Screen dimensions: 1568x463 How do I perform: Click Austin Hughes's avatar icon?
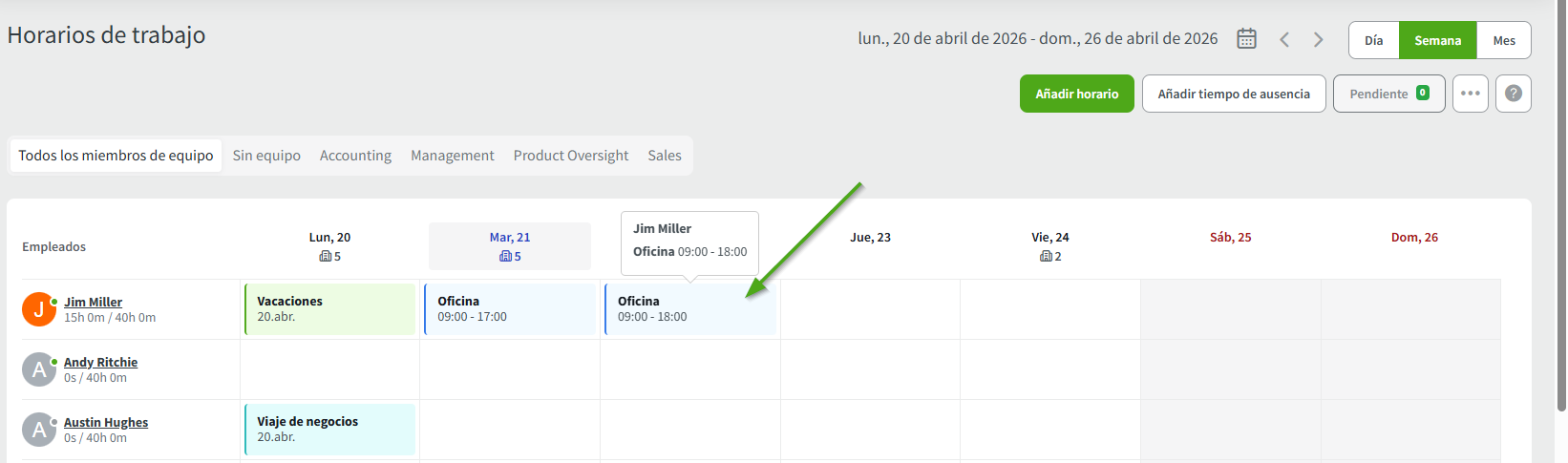tap(39, 430)
